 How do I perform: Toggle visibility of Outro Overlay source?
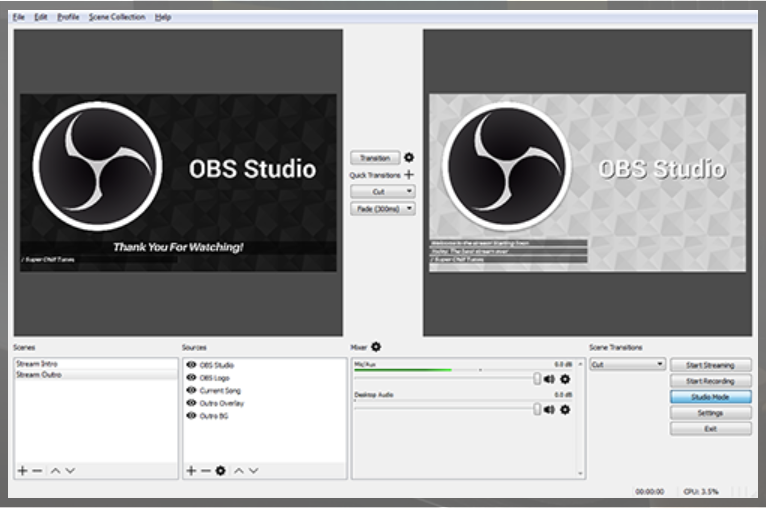coord(192,402)
